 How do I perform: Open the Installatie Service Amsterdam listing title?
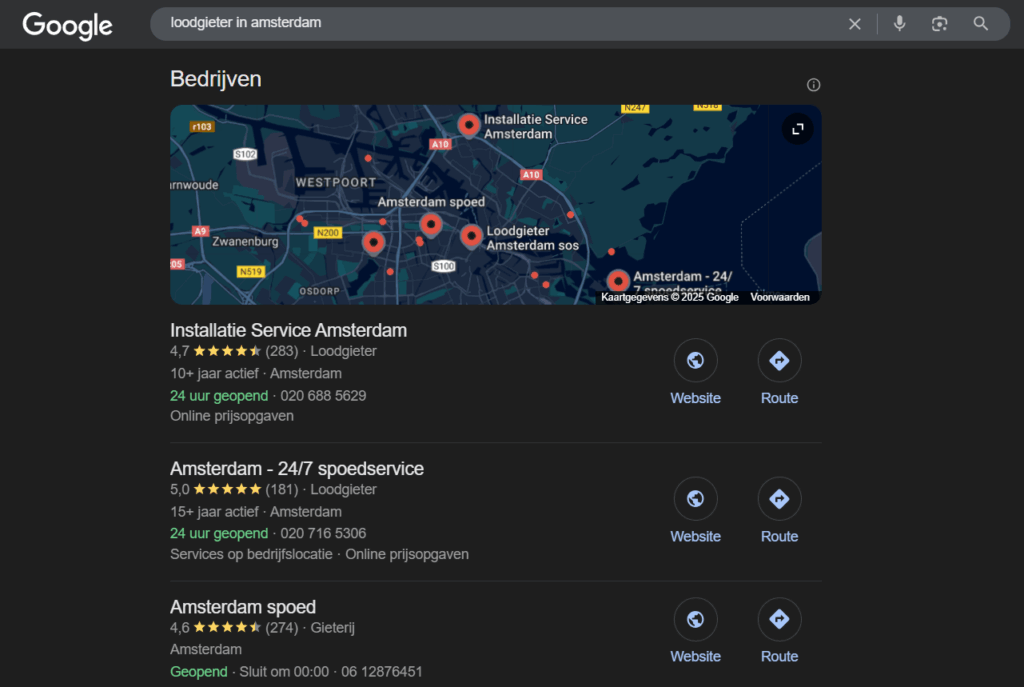click(x=288, y=330)
